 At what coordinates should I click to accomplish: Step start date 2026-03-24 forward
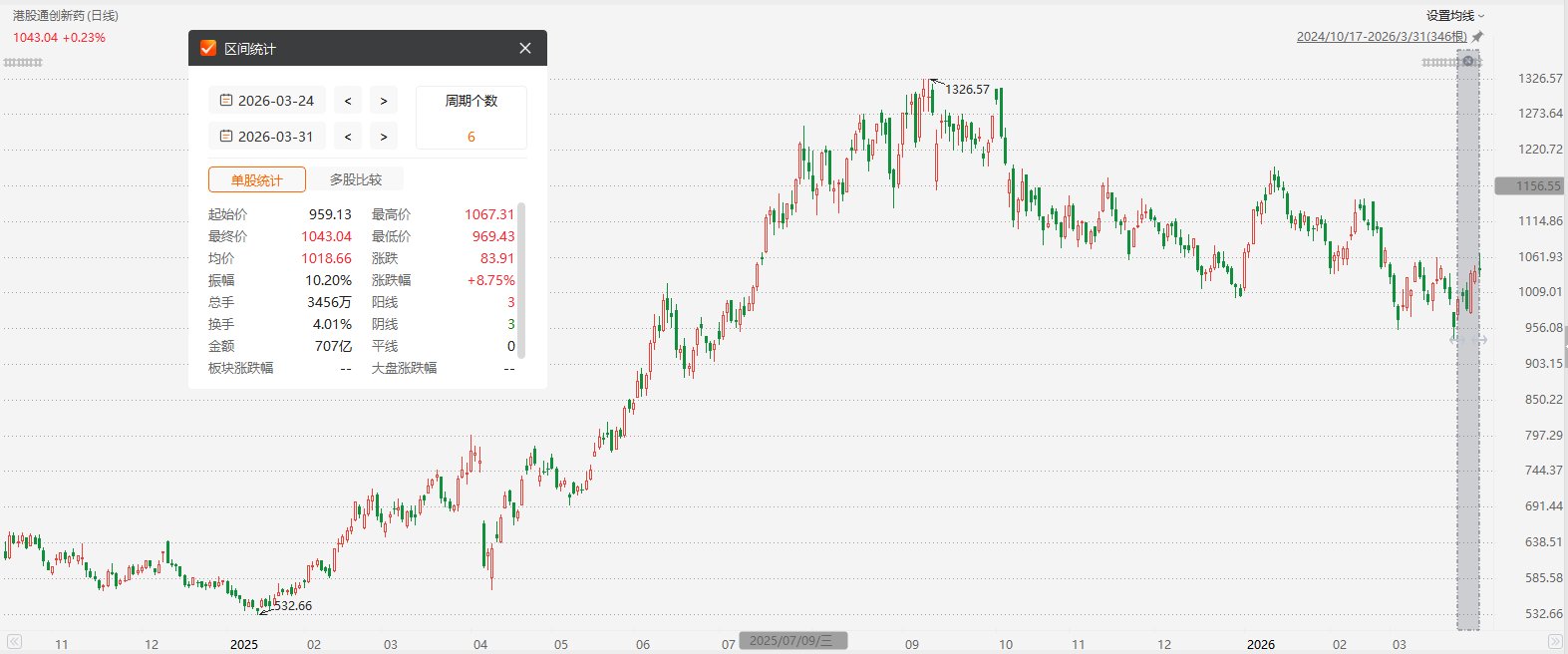click(x=384, y=101)
